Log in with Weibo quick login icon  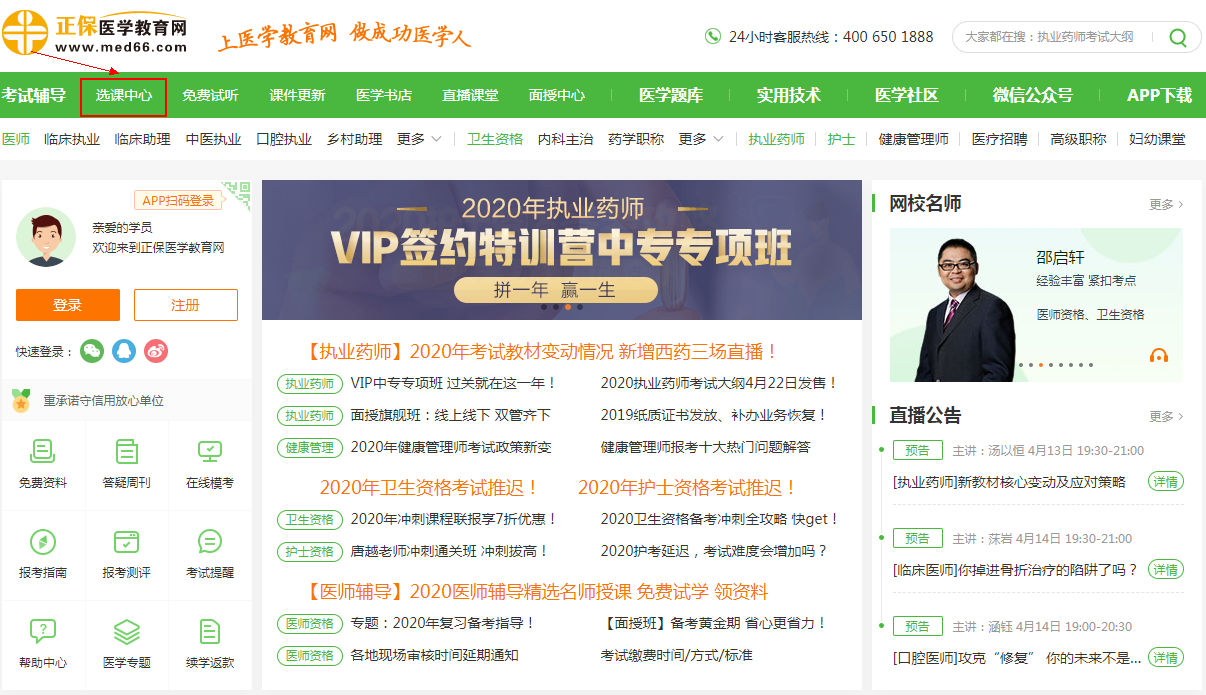coord(156,351)
